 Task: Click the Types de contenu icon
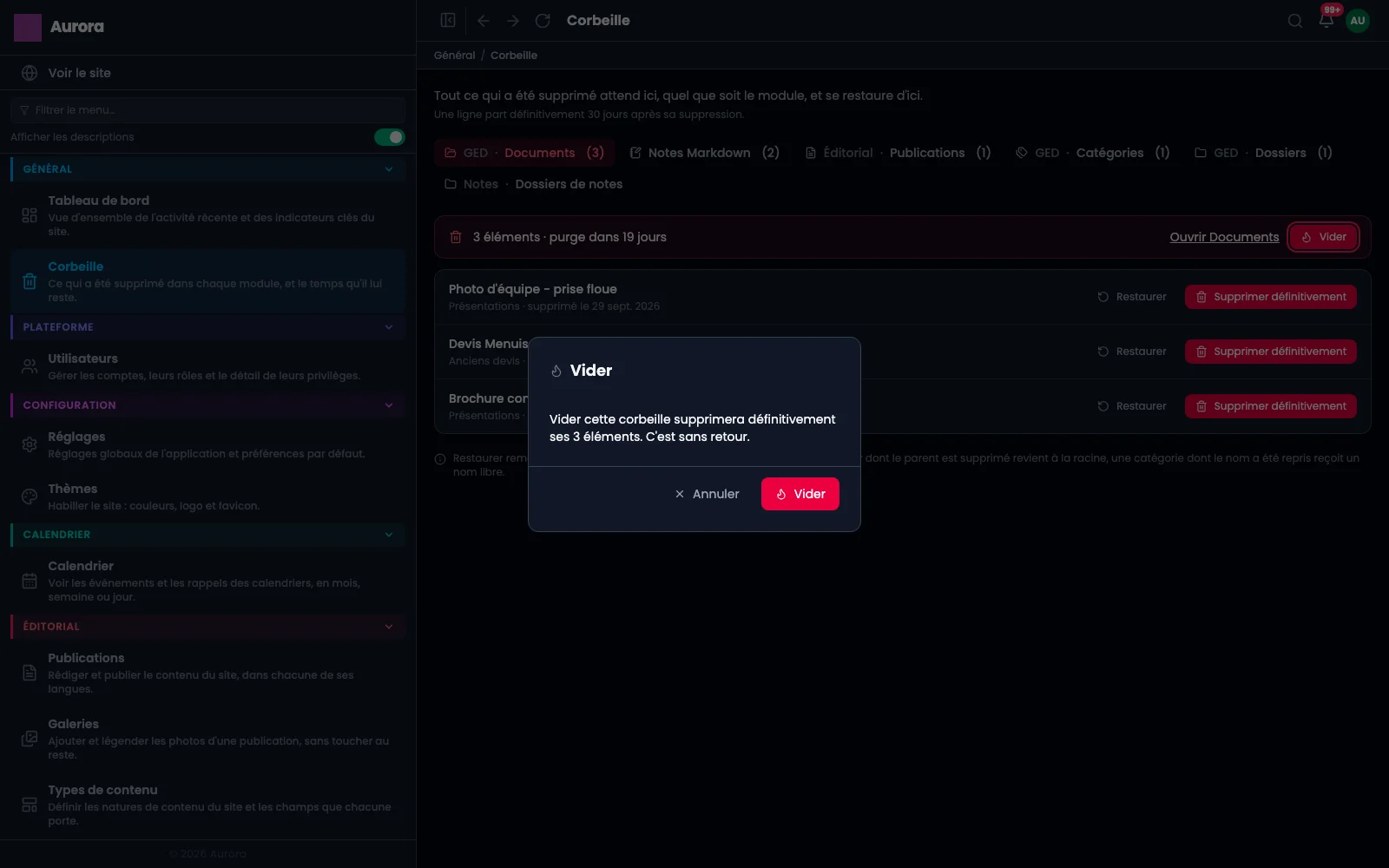coord(30,805)
